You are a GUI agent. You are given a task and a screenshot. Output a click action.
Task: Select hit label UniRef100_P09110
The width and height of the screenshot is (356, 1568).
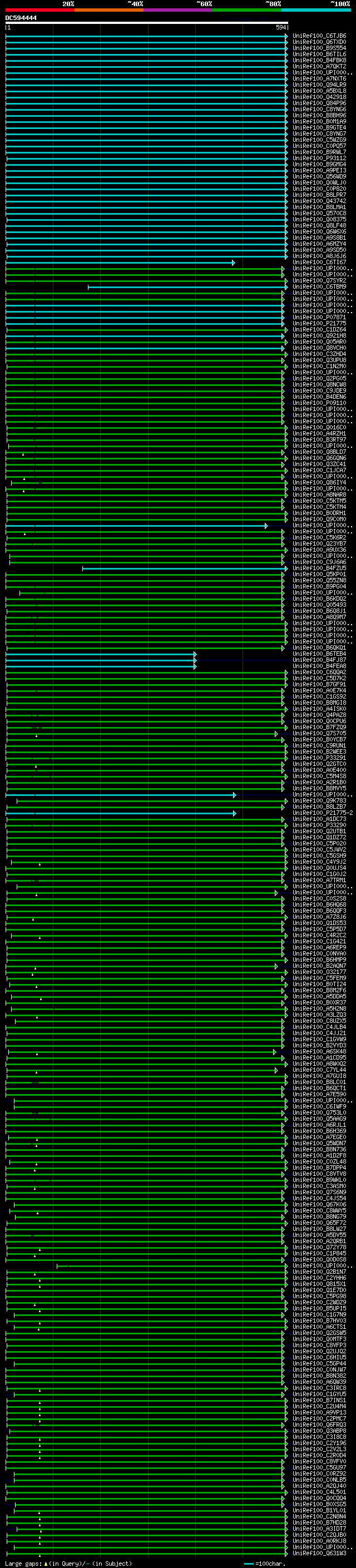[319, 403]
